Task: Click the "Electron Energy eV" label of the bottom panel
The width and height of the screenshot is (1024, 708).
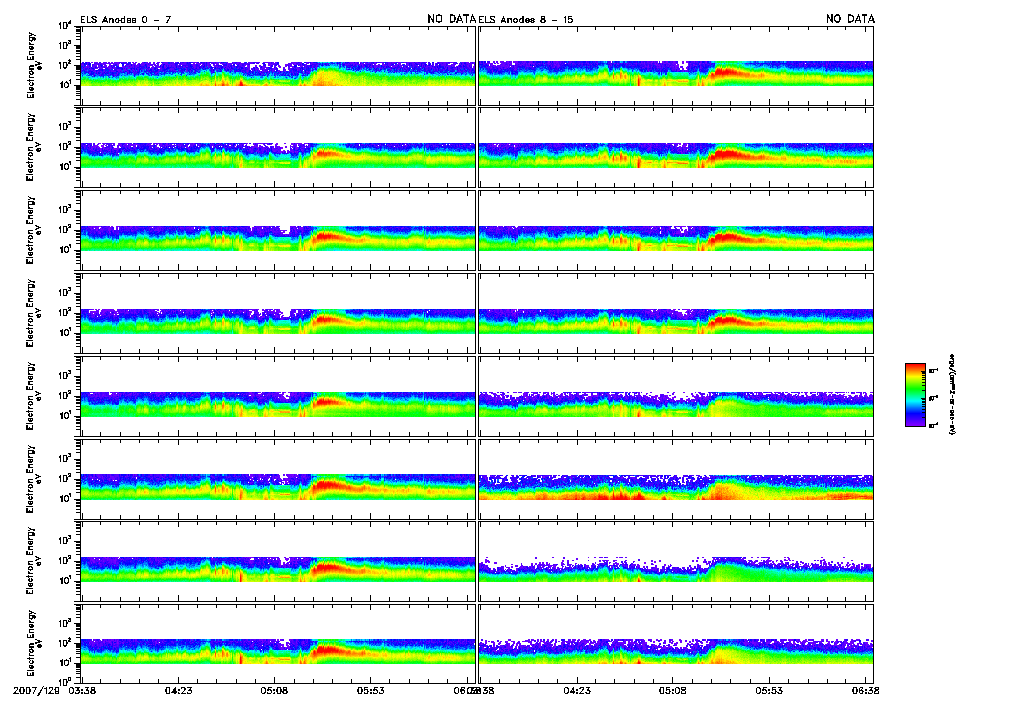Action: click(x=33, y=643)
